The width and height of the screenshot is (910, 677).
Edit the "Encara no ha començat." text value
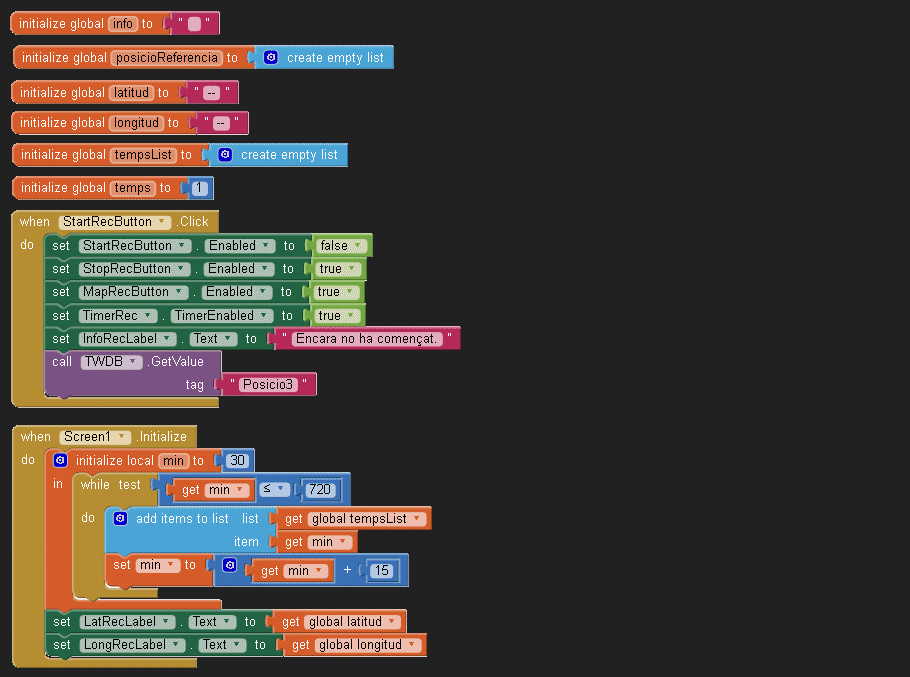pos(367,339)
